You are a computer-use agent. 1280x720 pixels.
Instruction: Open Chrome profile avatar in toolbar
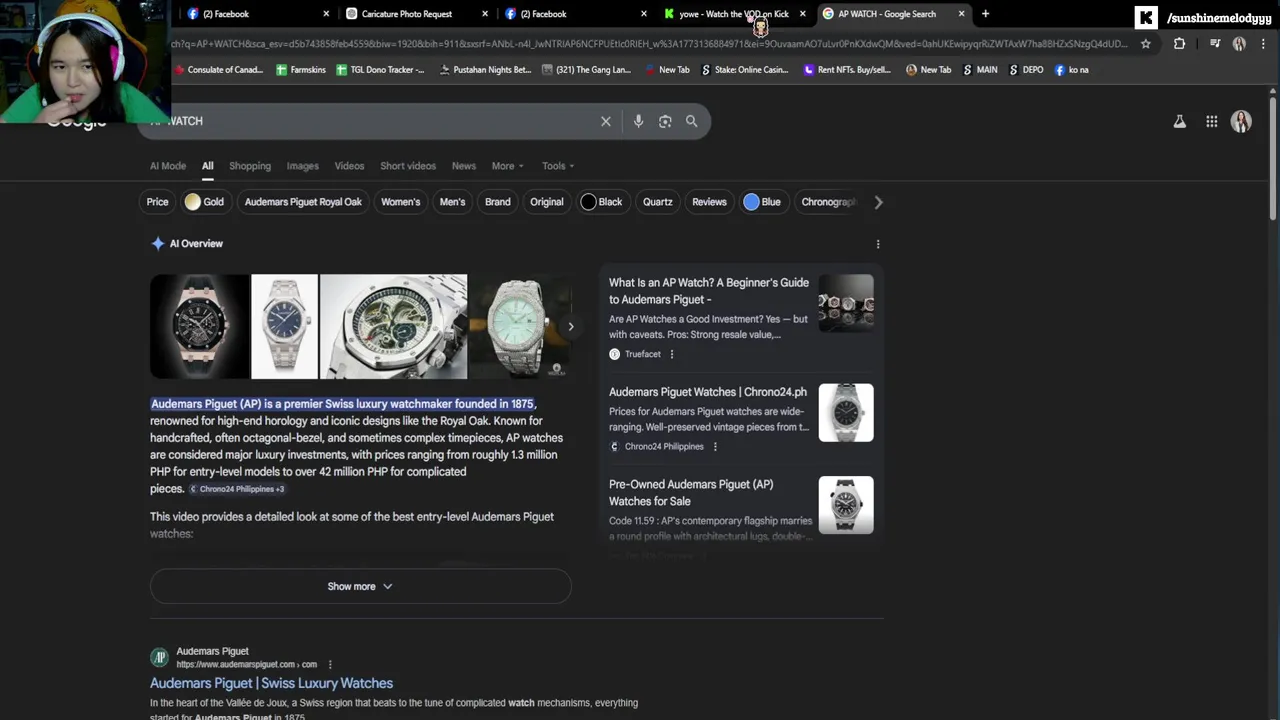1240,43
